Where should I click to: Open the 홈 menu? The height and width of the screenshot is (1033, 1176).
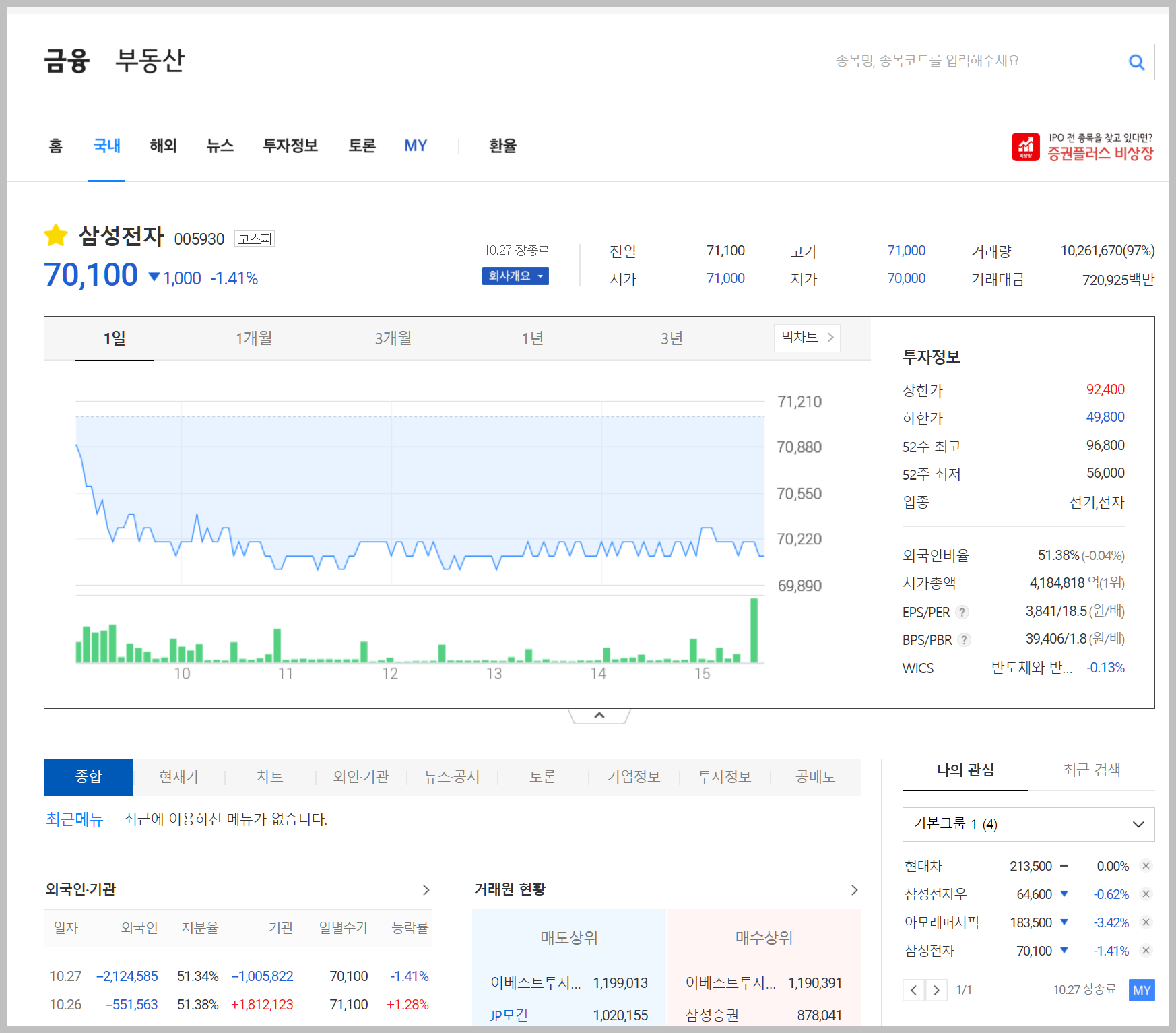coord(56,146)
